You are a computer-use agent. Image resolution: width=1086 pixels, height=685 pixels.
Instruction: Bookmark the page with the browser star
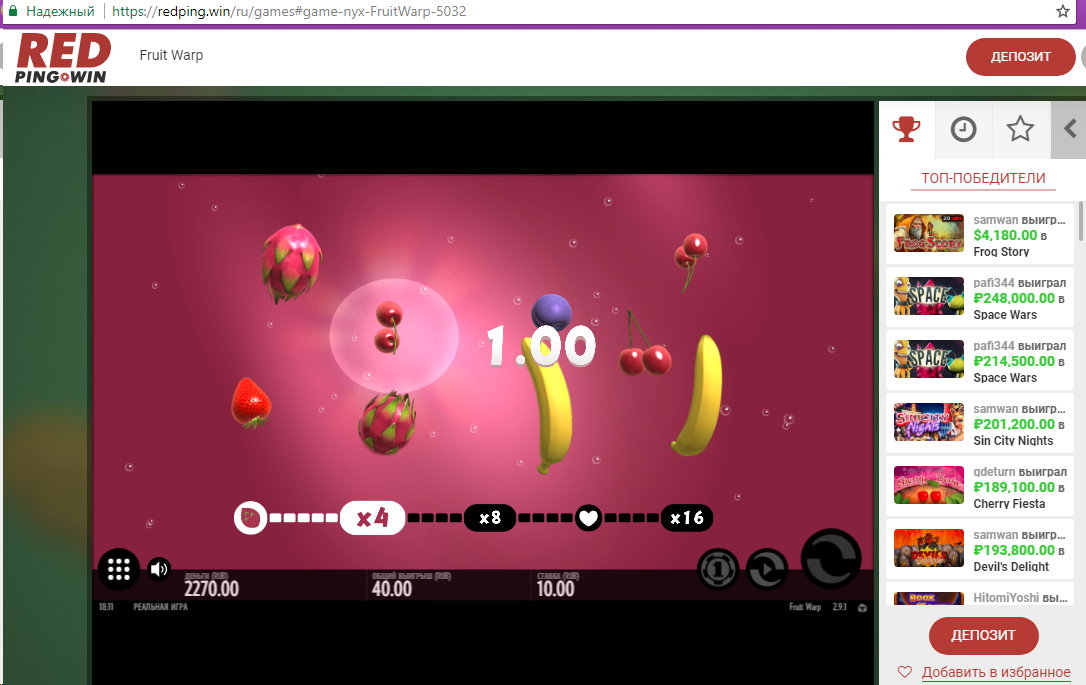tap(1062, 11)
